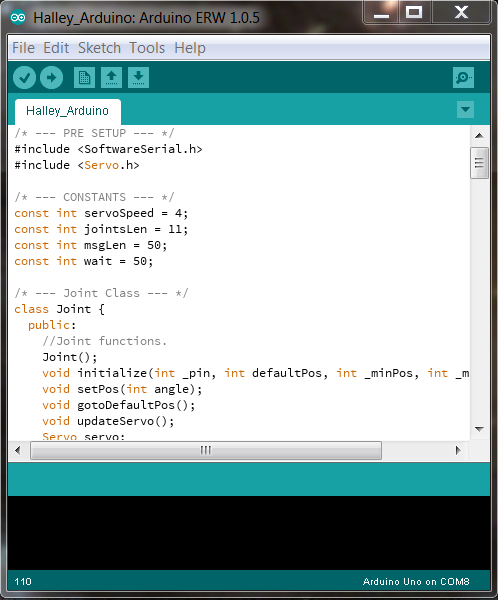The height and width of the screenshot is (600, 498).
Task: Maximize the Arduino window
Action: pyautogui.click(x=414, y=13)
